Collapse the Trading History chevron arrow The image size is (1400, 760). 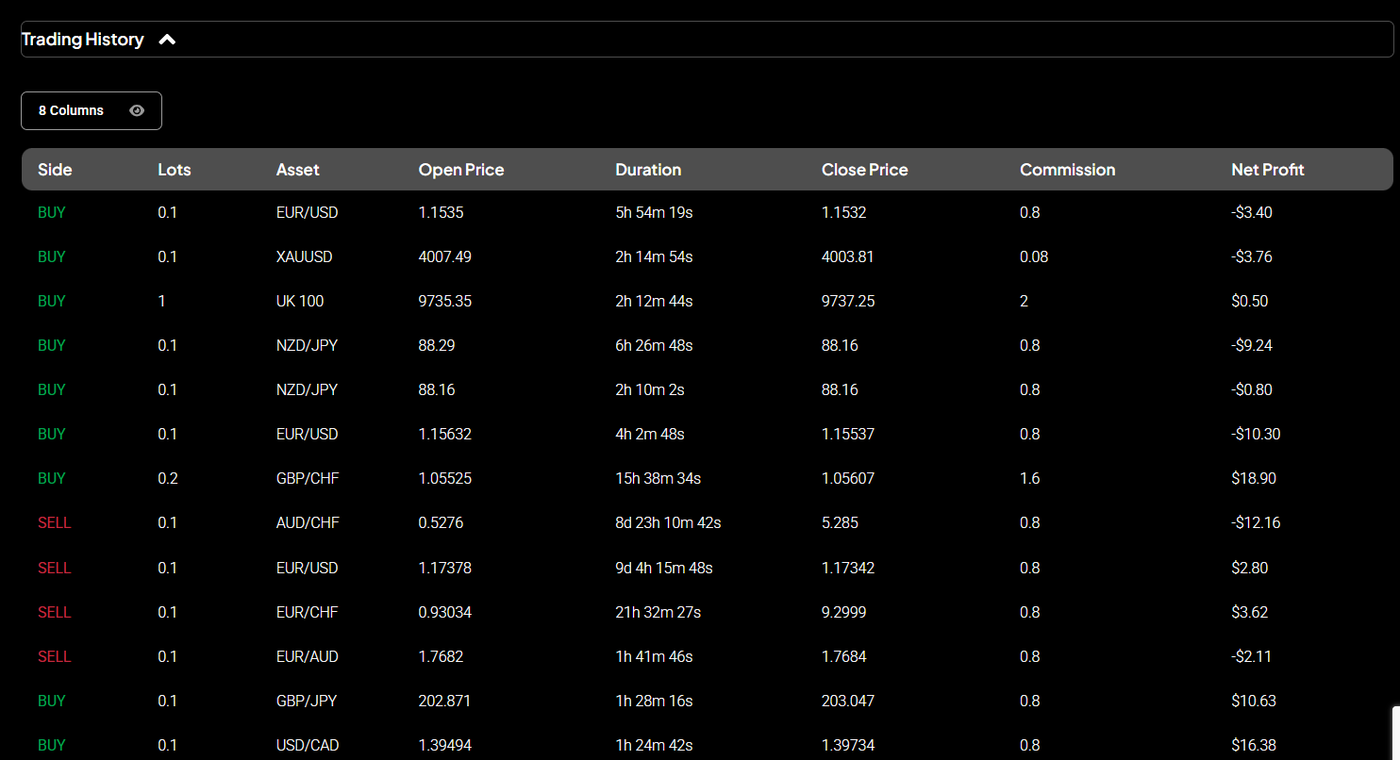[x=167, y=40]
